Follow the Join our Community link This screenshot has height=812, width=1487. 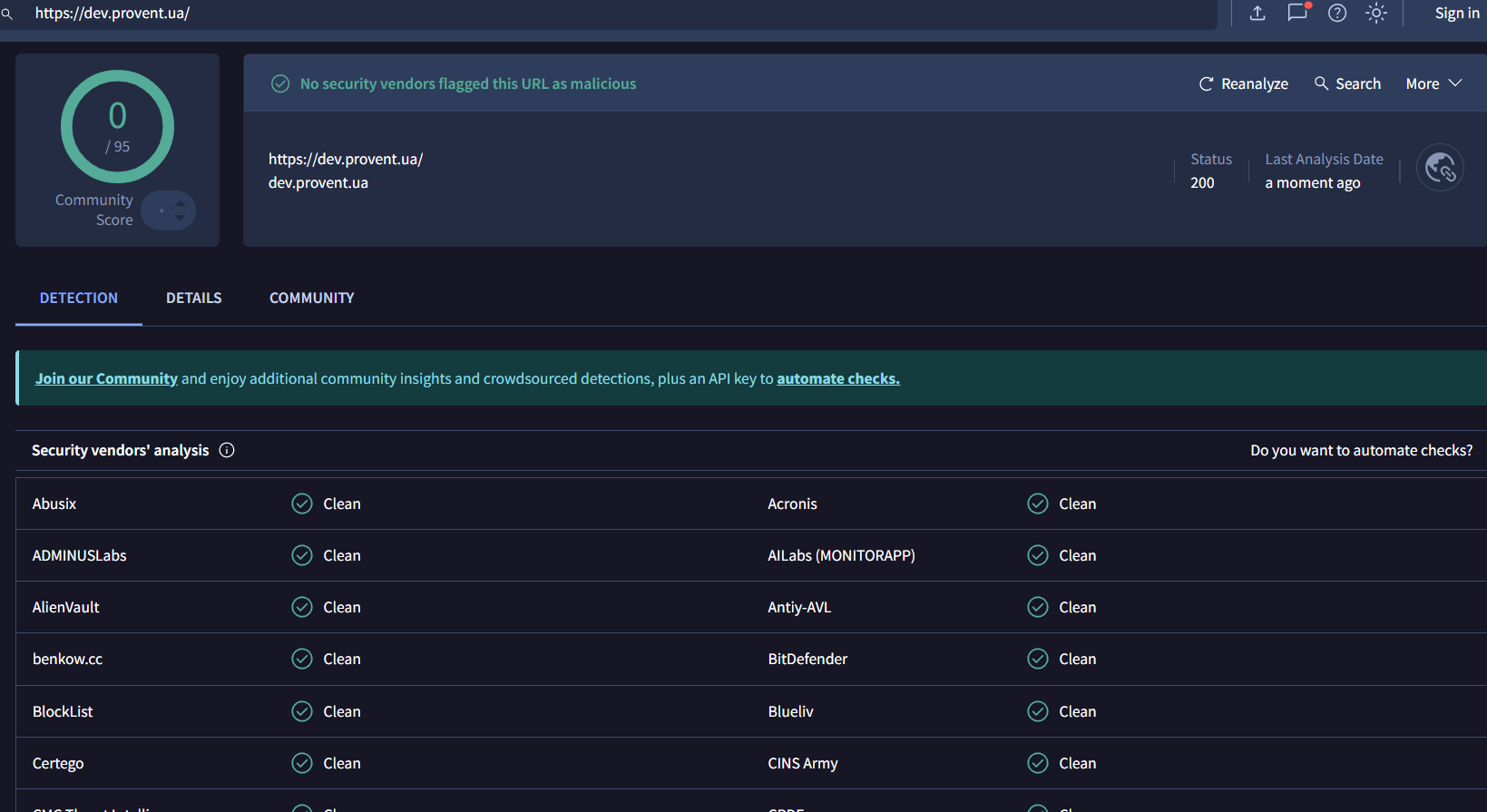(106, 378)
